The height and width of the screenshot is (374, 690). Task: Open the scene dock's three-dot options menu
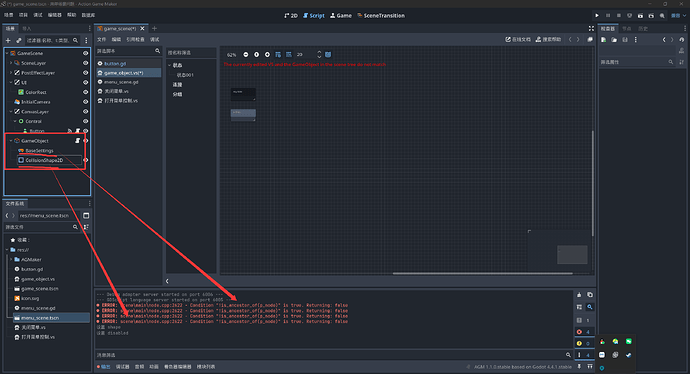(x=86, y=40)
